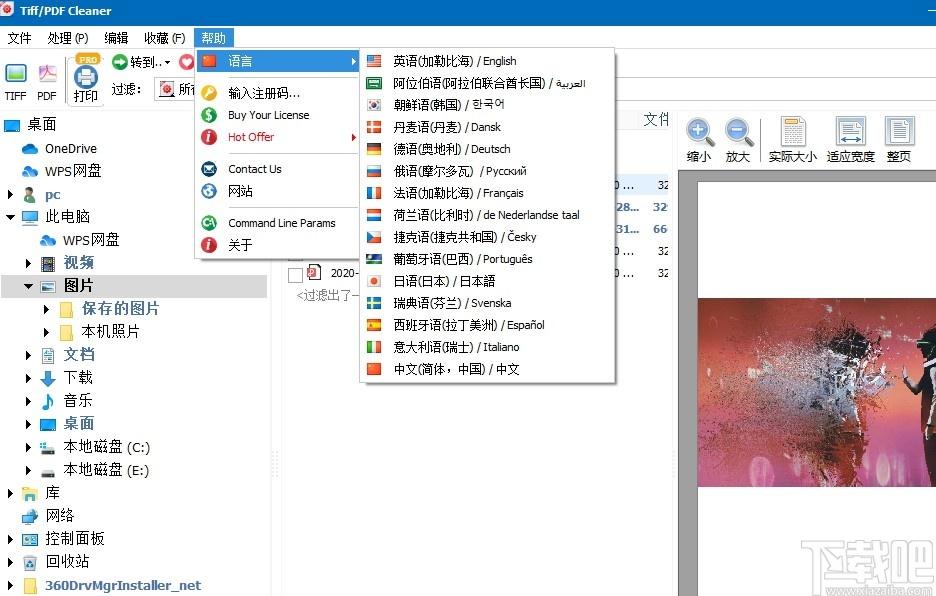Click the PDF toolbar icon

(47, 82)
